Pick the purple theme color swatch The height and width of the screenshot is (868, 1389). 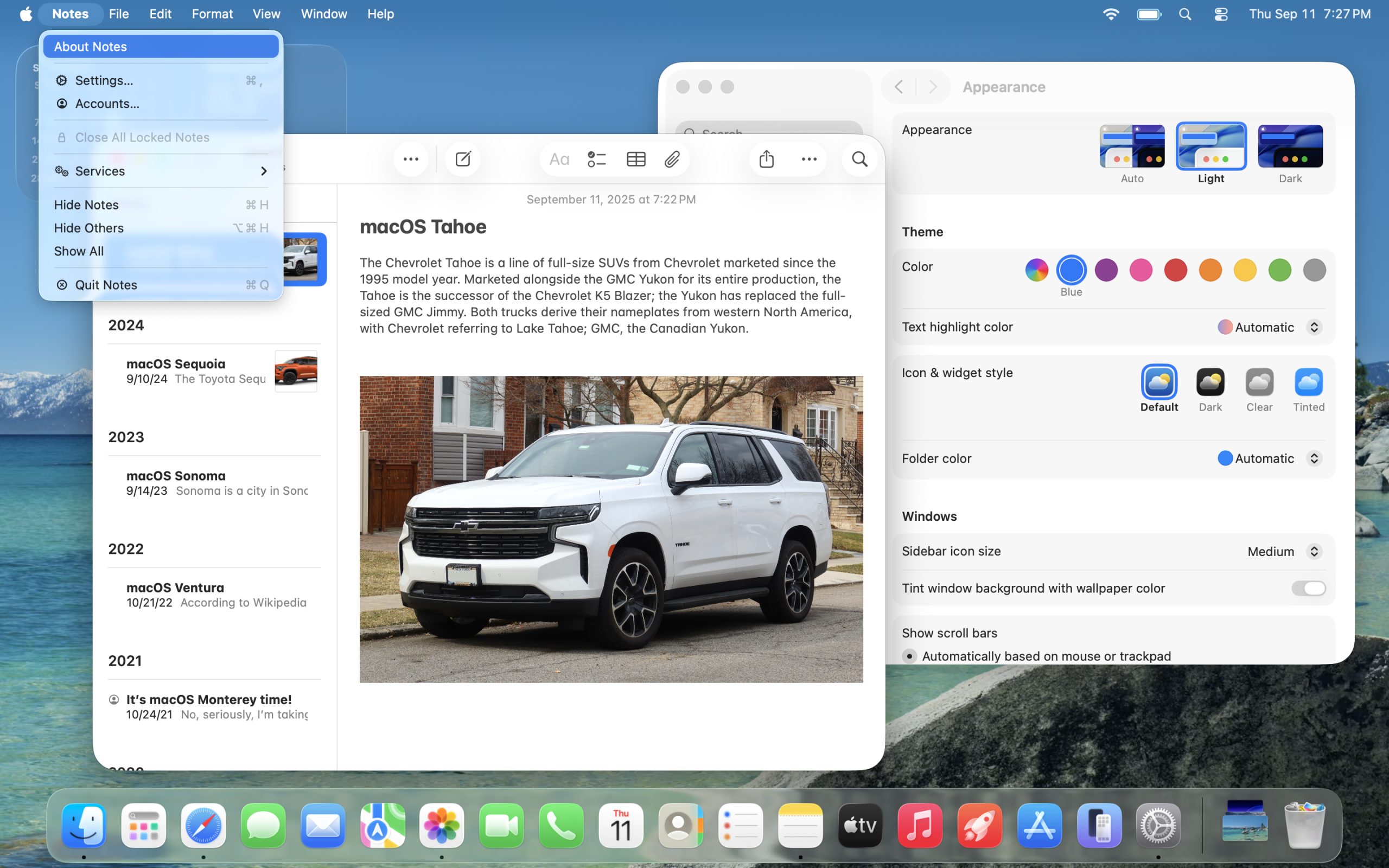coord(1106,270)
